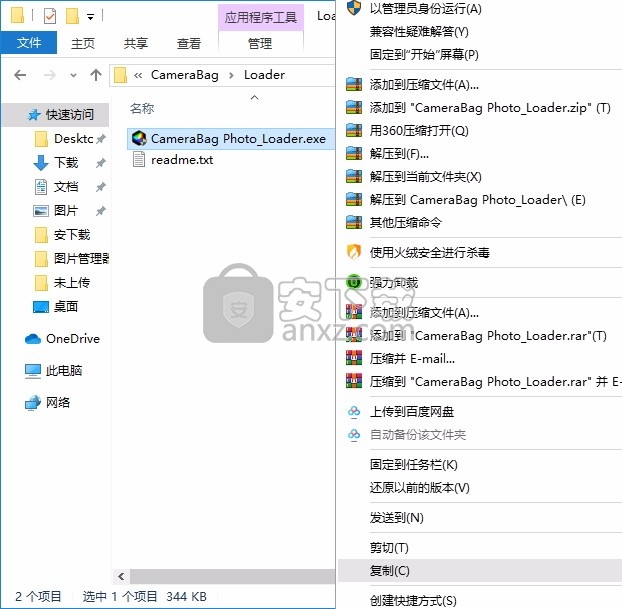
Task: Select the 应用程序工具 contextual tab header
Action: 261,17
